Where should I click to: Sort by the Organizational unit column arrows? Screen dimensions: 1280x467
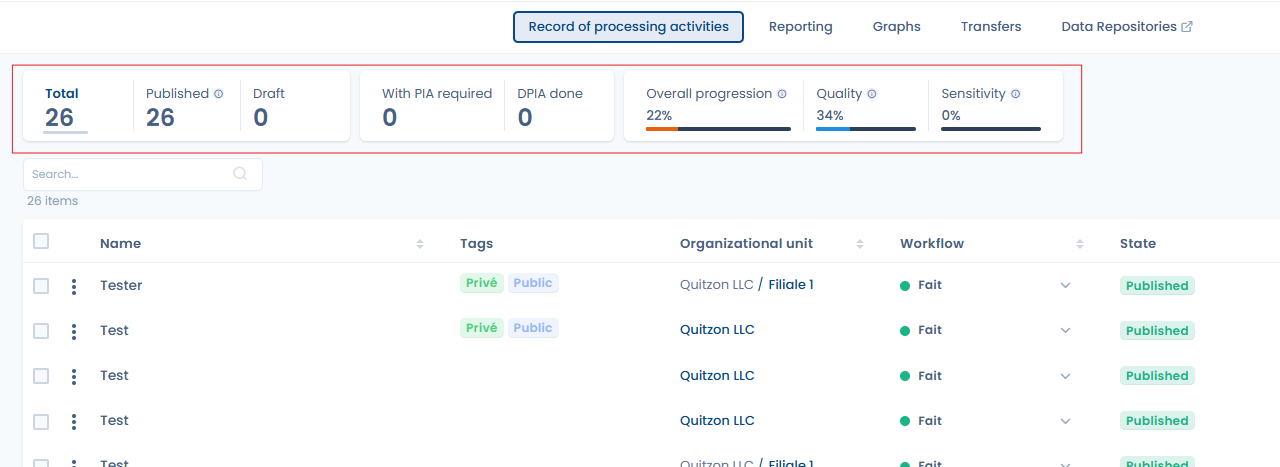[x=860, y=244]
